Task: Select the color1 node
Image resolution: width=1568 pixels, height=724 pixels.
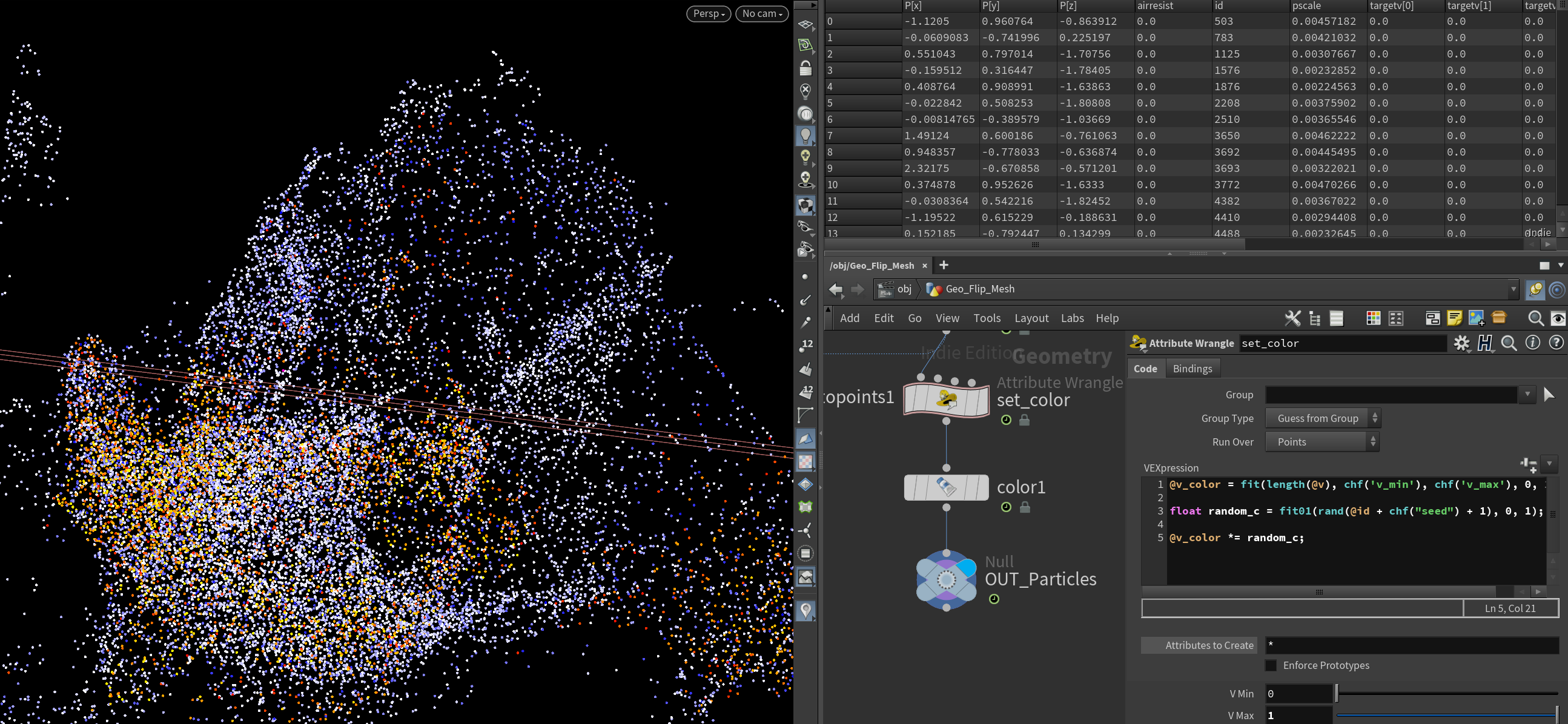Action: coord(946,487)
